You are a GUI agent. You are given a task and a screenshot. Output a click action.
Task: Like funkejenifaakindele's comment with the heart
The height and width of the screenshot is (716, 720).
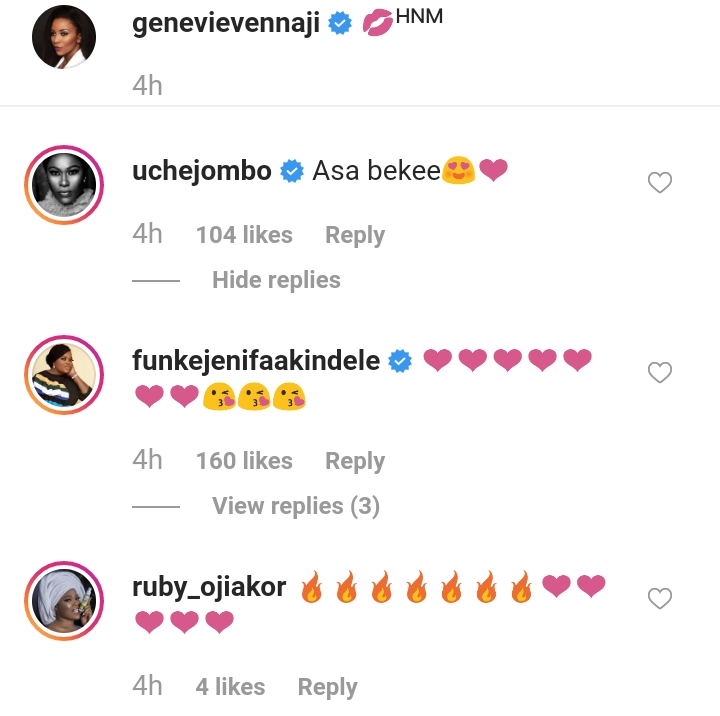click(660, 373)
